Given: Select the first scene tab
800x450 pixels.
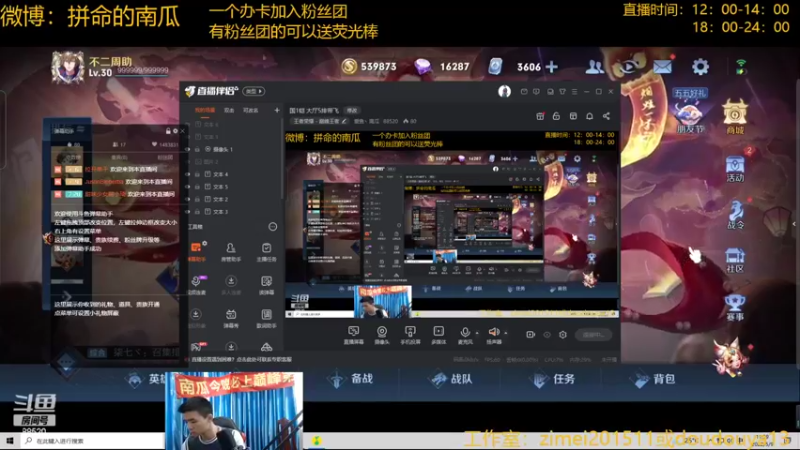Looking at the screenshot, I should (205, 110).
